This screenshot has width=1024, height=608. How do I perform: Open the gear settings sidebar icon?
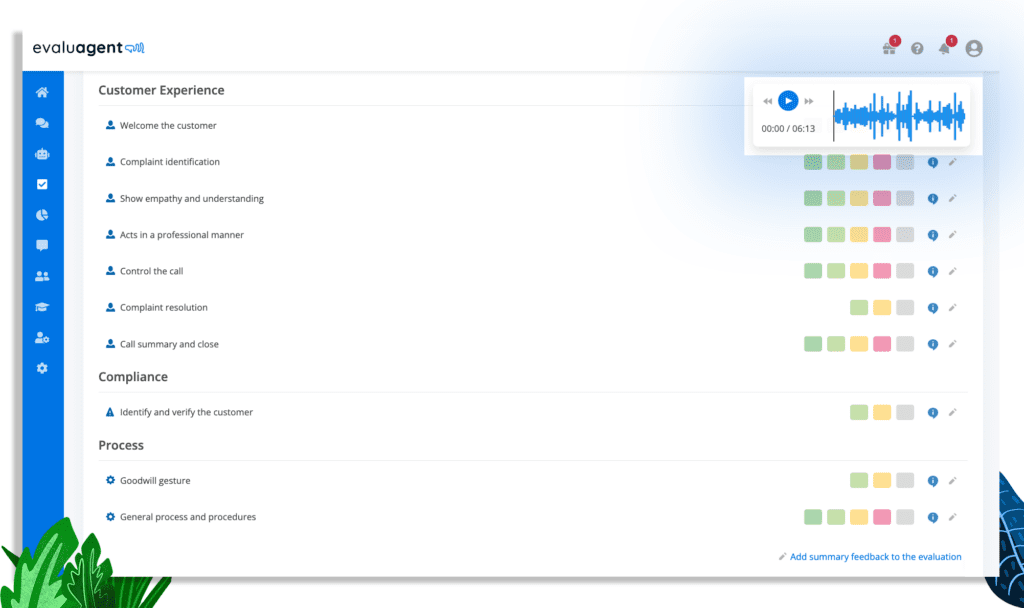[x=42, y=368]
